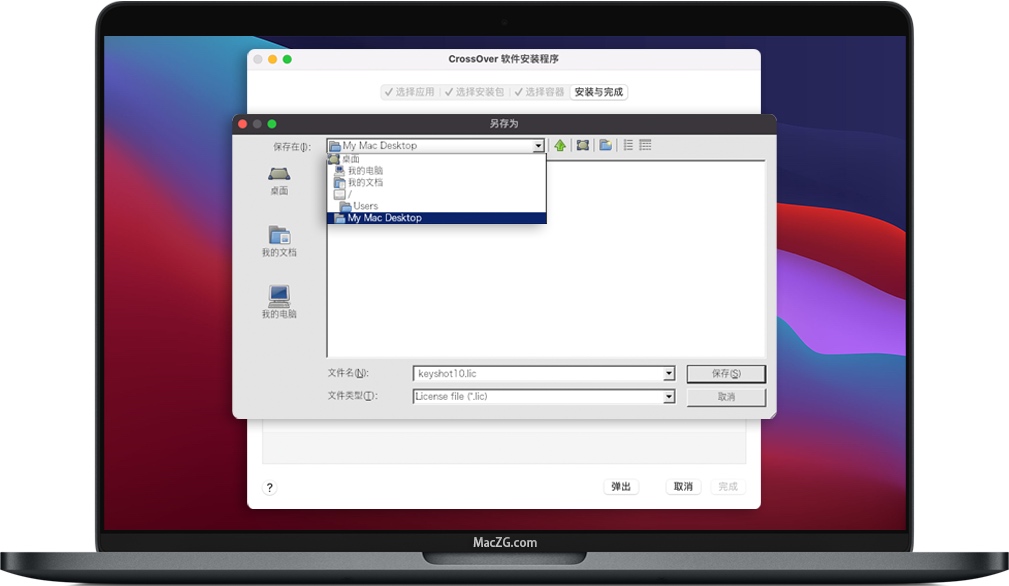1009x586 pixels.
Task: Choose My Mac Desktop in dropdown list
Action: point(384,218)
